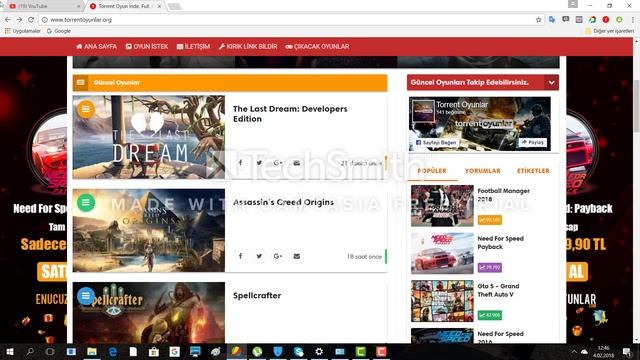Image resolution: width=640 pixels, height=360 pixels.
Task: Share Assassin's Creed Origins on Twitter
Action: click(259, 256)
